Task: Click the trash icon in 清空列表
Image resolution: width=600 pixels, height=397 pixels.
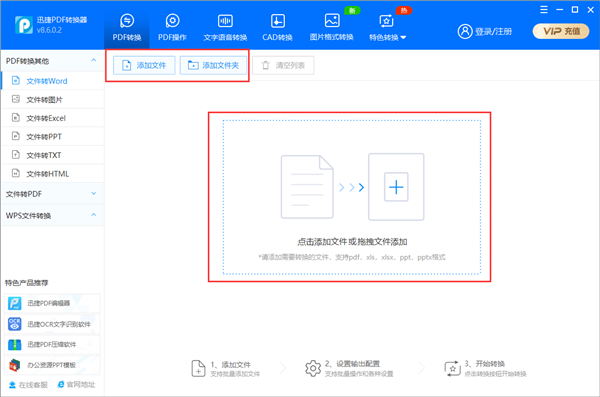Action: point(266,65)
